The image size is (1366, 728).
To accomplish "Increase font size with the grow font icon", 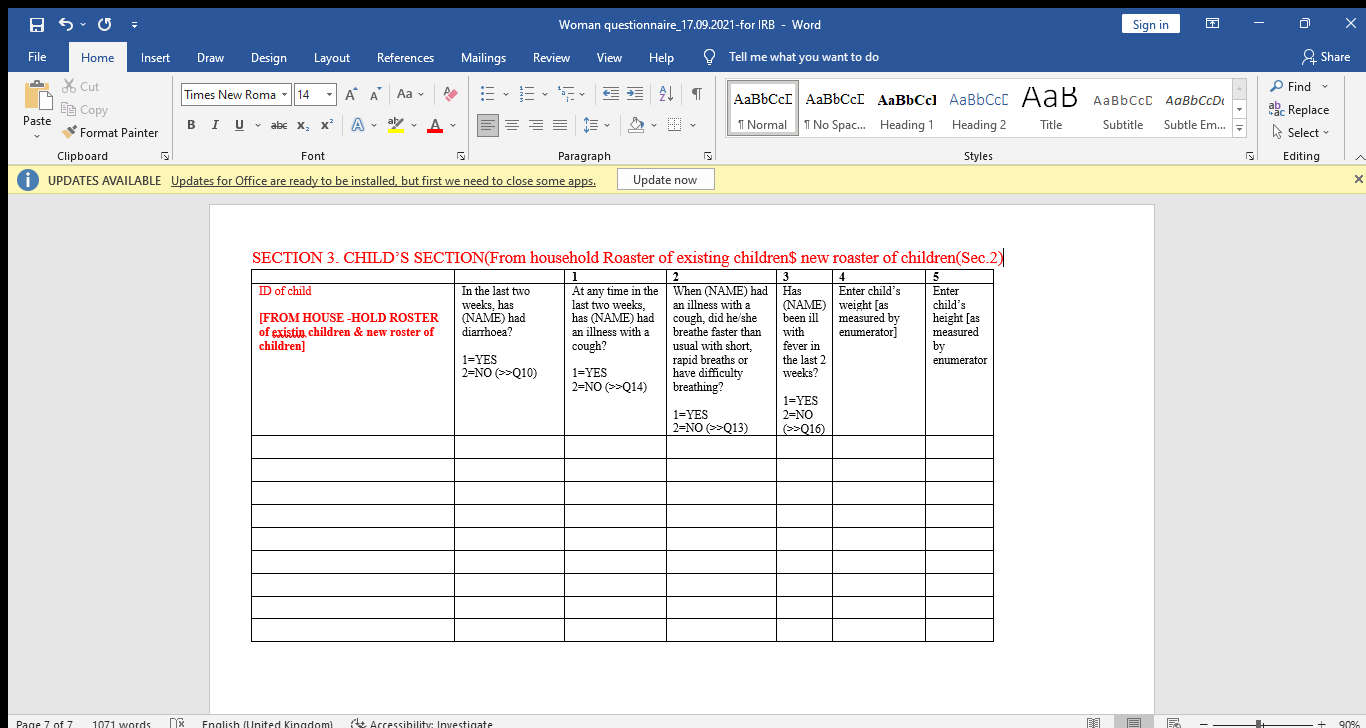I will (x=351, y=94).
